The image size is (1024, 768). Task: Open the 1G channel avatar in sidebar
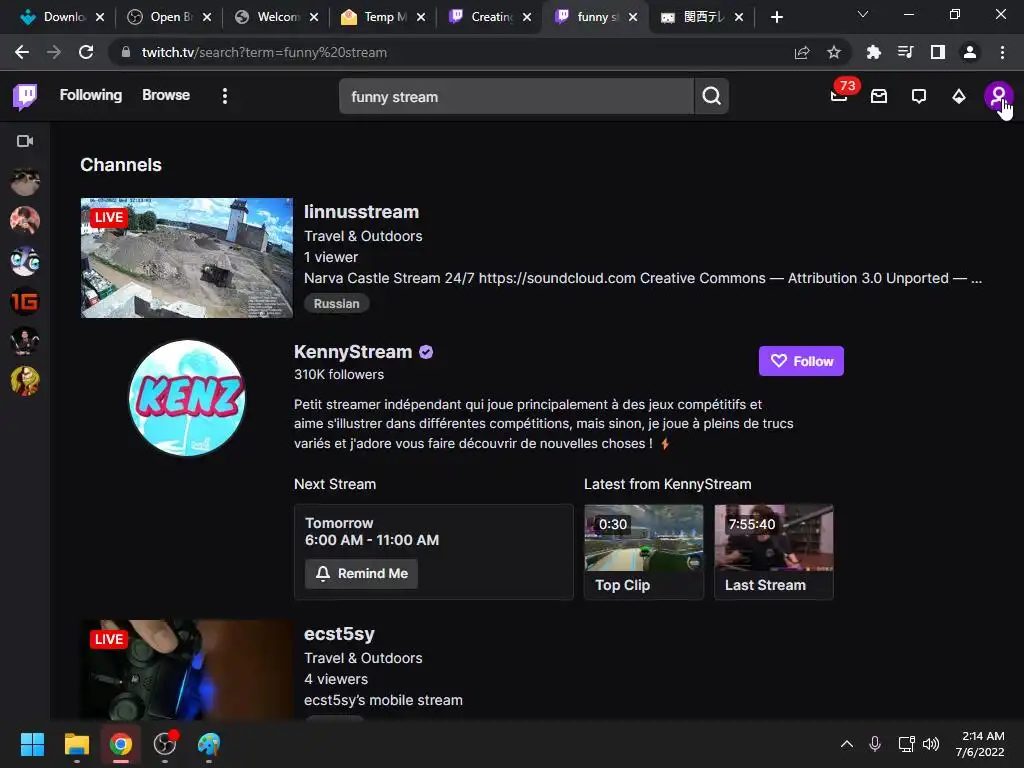tap(25, 301)
